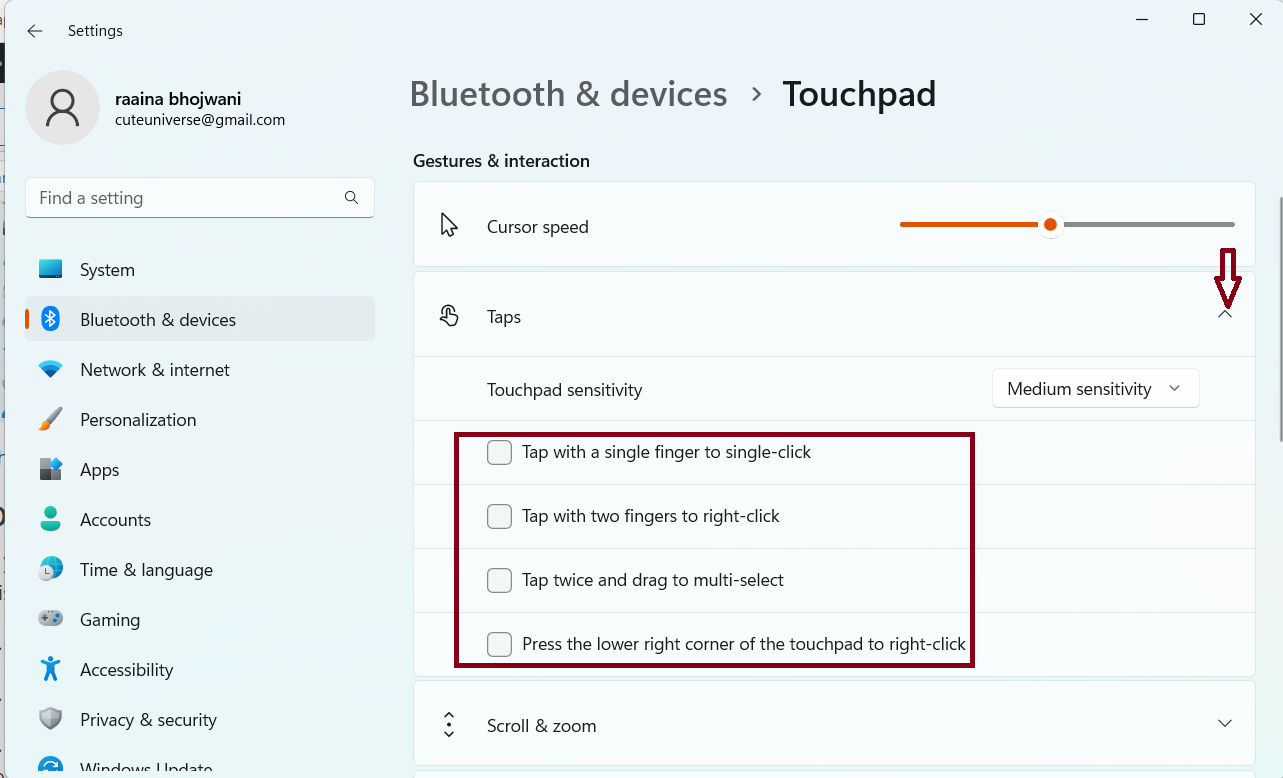Enable tap twice and drag to multi-select

click(x=499, y=580)
